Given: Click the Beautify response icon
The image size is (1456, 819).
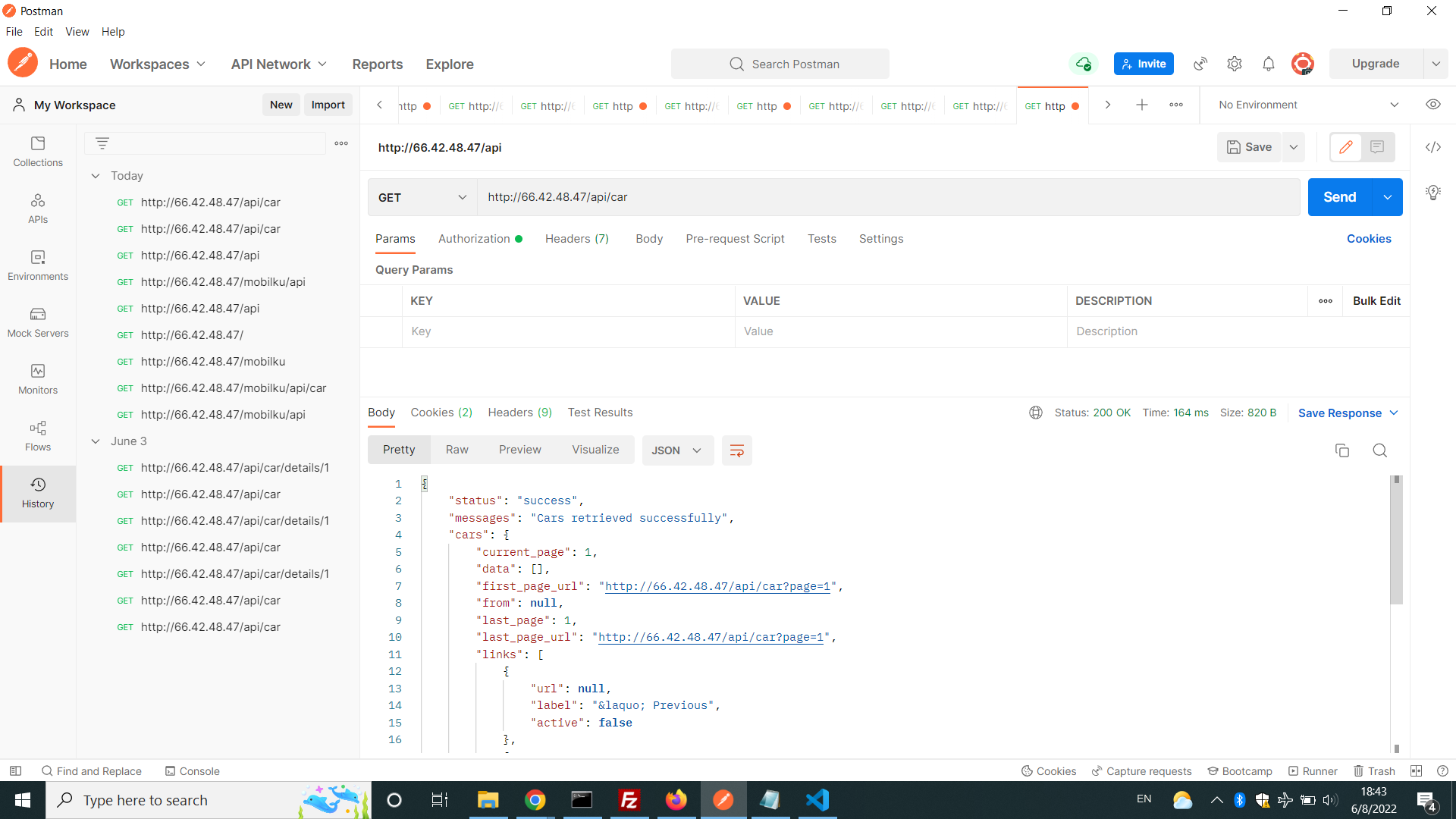Looking at the screenshot, I should [x=738, y=450].
